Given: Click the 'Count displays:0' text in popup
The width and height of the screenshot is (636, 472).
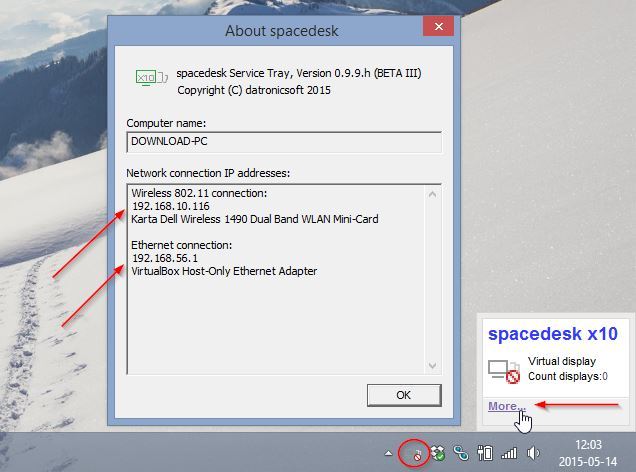Looking at the screenshot, I should 568,376.
